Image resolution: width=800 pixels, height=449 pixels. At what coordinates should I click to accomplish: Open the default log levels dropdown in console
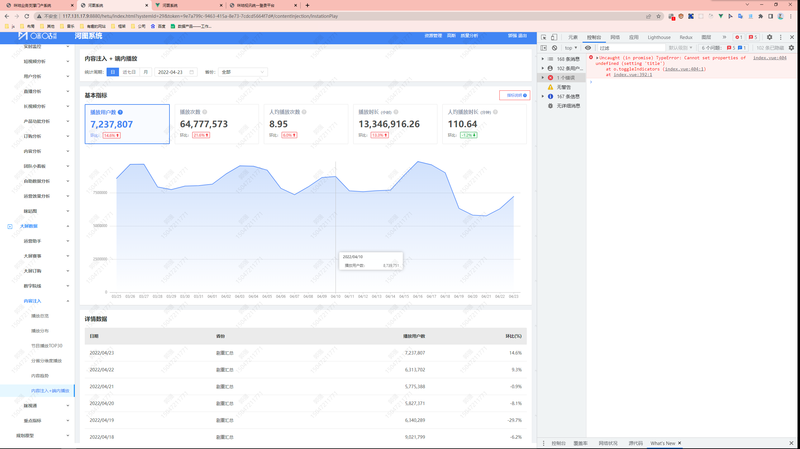(681, 48)
